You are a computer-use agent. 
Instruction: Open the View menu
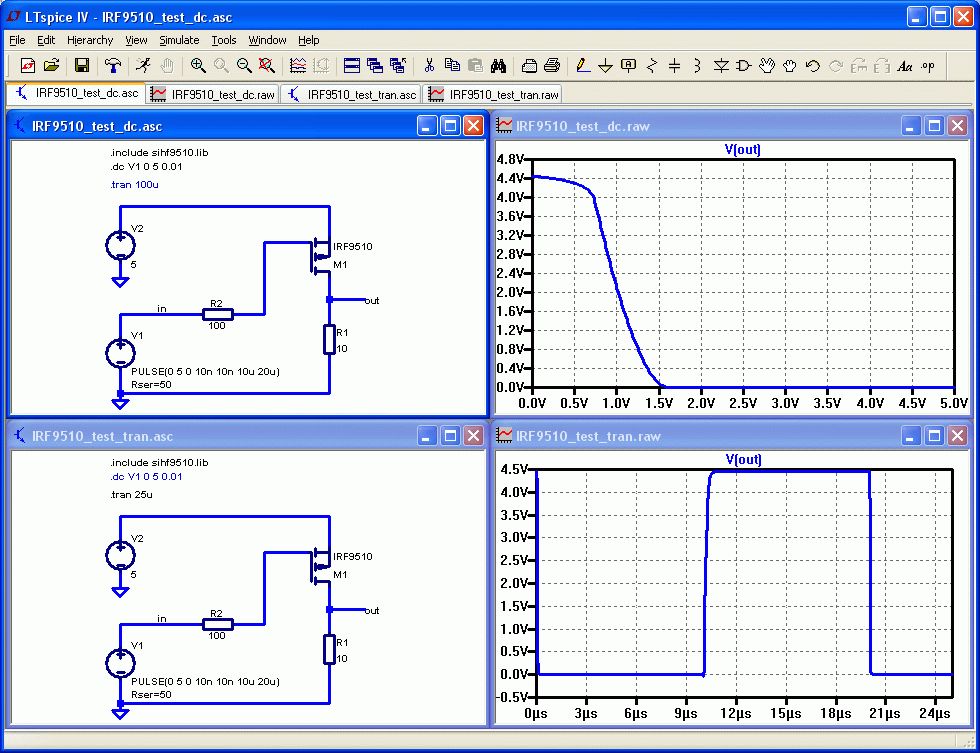[136, 40]
